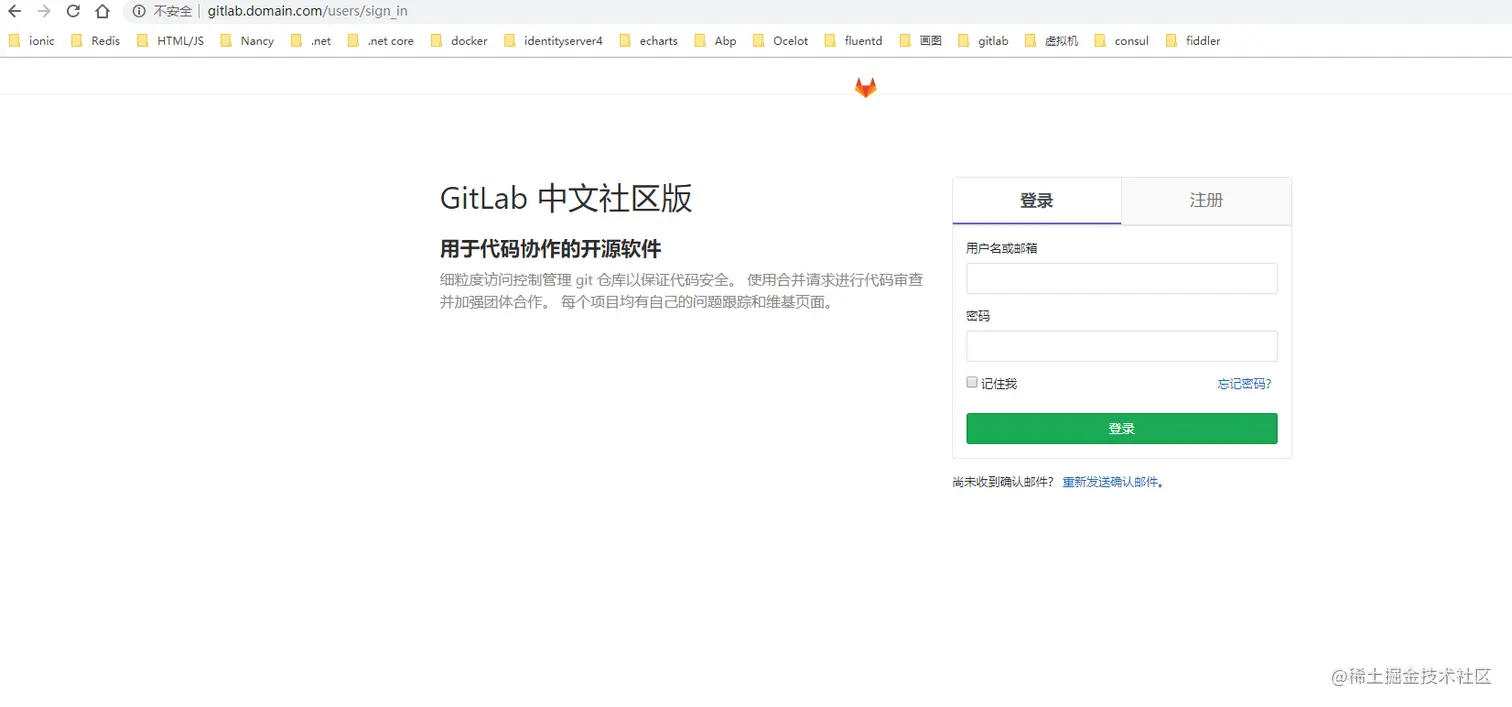Click the green 登录 button
Image resolution: width=1512 pixels, height=707 pixels.
tap(1122, 428)
